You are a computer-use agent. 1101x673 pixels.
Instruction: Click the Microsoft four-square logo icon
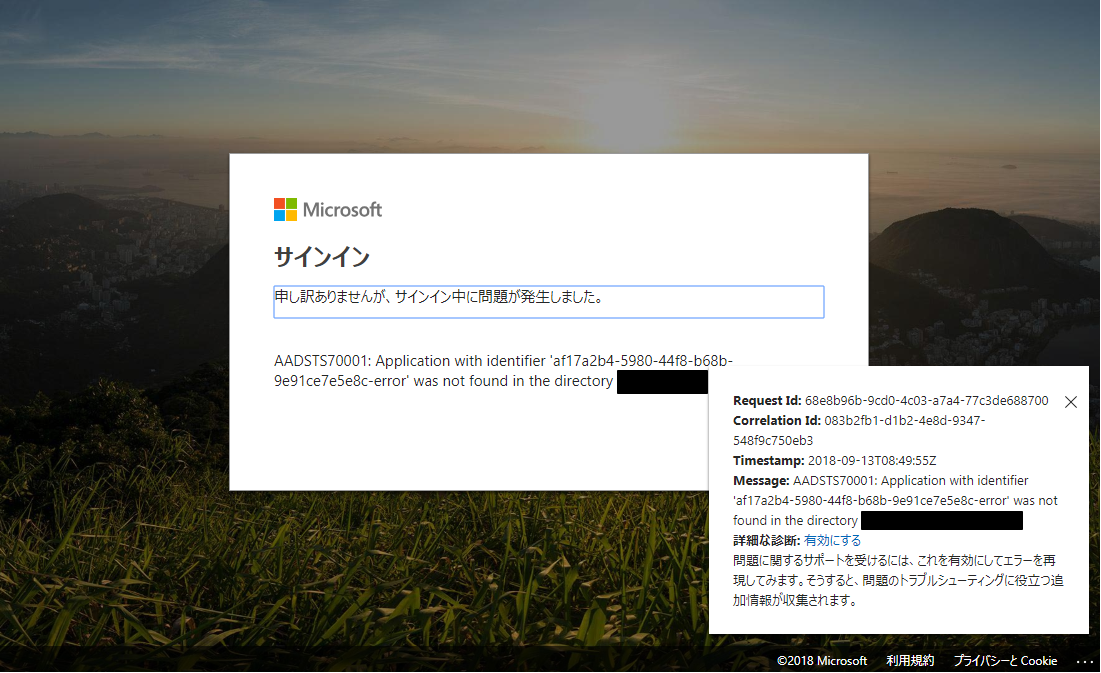click(x=285, y=209)
